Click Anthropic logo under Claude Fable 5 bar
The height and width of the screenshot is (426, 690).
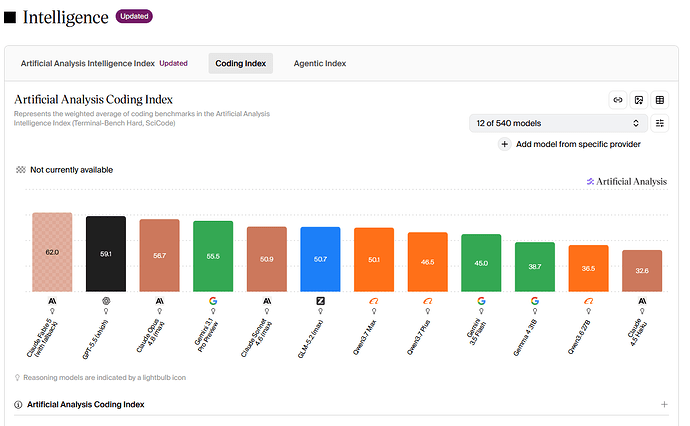pos(52,301)
